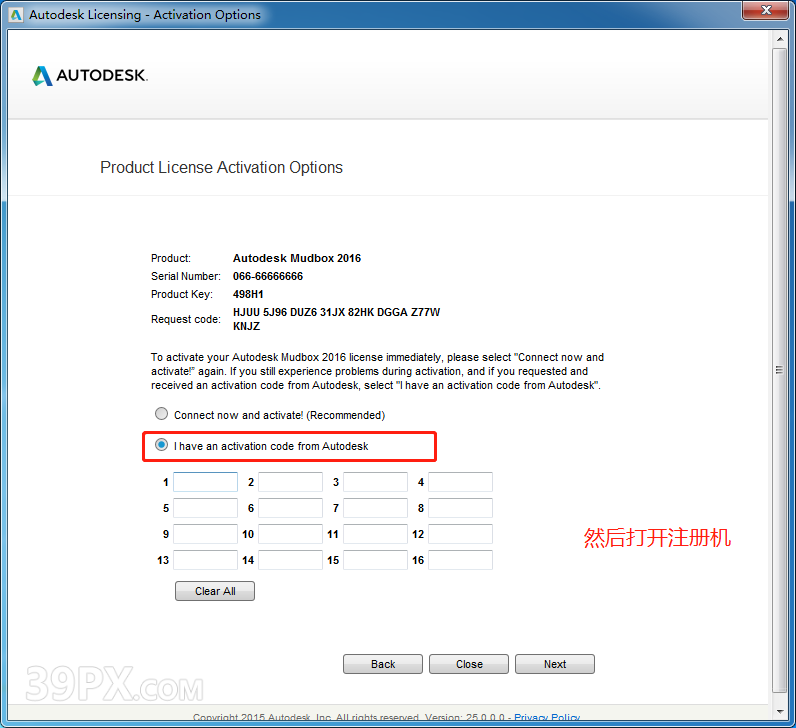Screen dimensions: 796x728
Task: Focus activation code field 7
Action: 375,508
